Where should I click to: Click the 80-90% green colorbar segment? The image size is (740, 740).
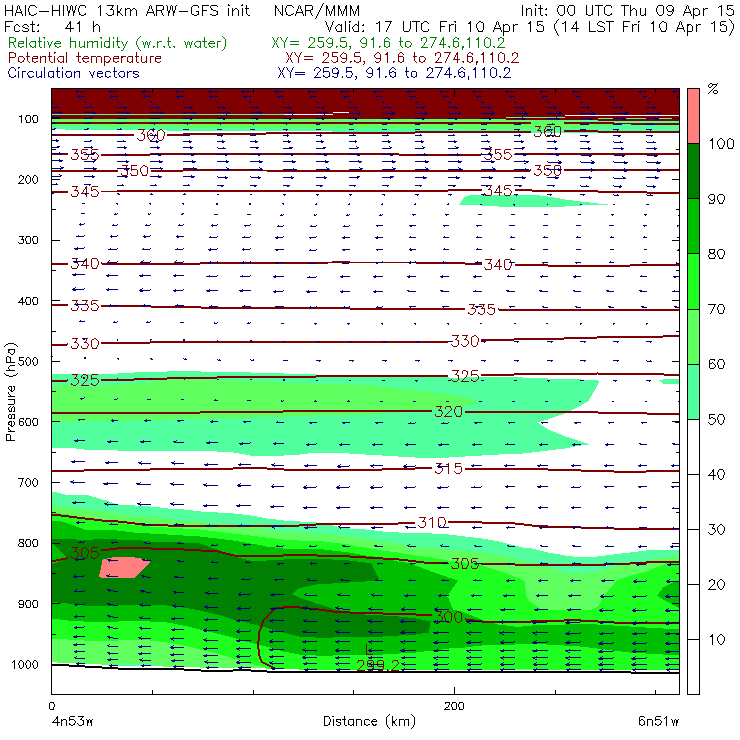(x=693, y=226)
